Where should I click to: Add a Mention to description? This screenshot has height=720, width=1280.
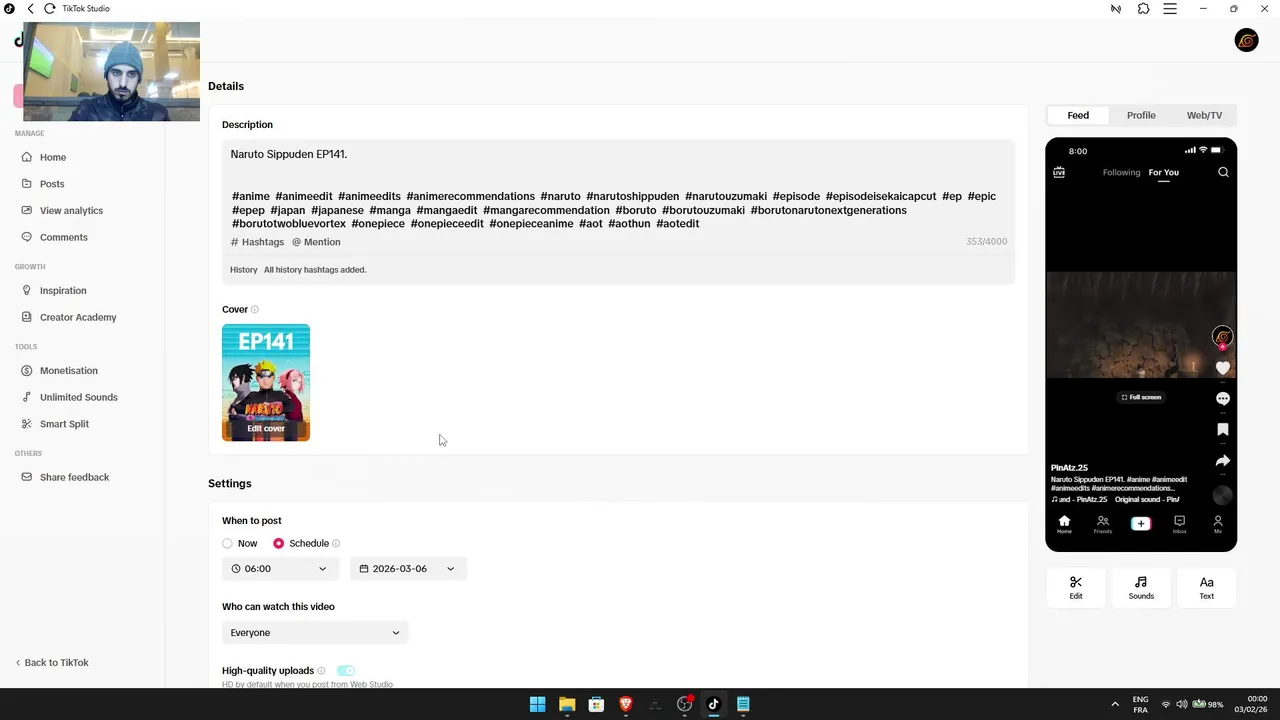(316, 242)
